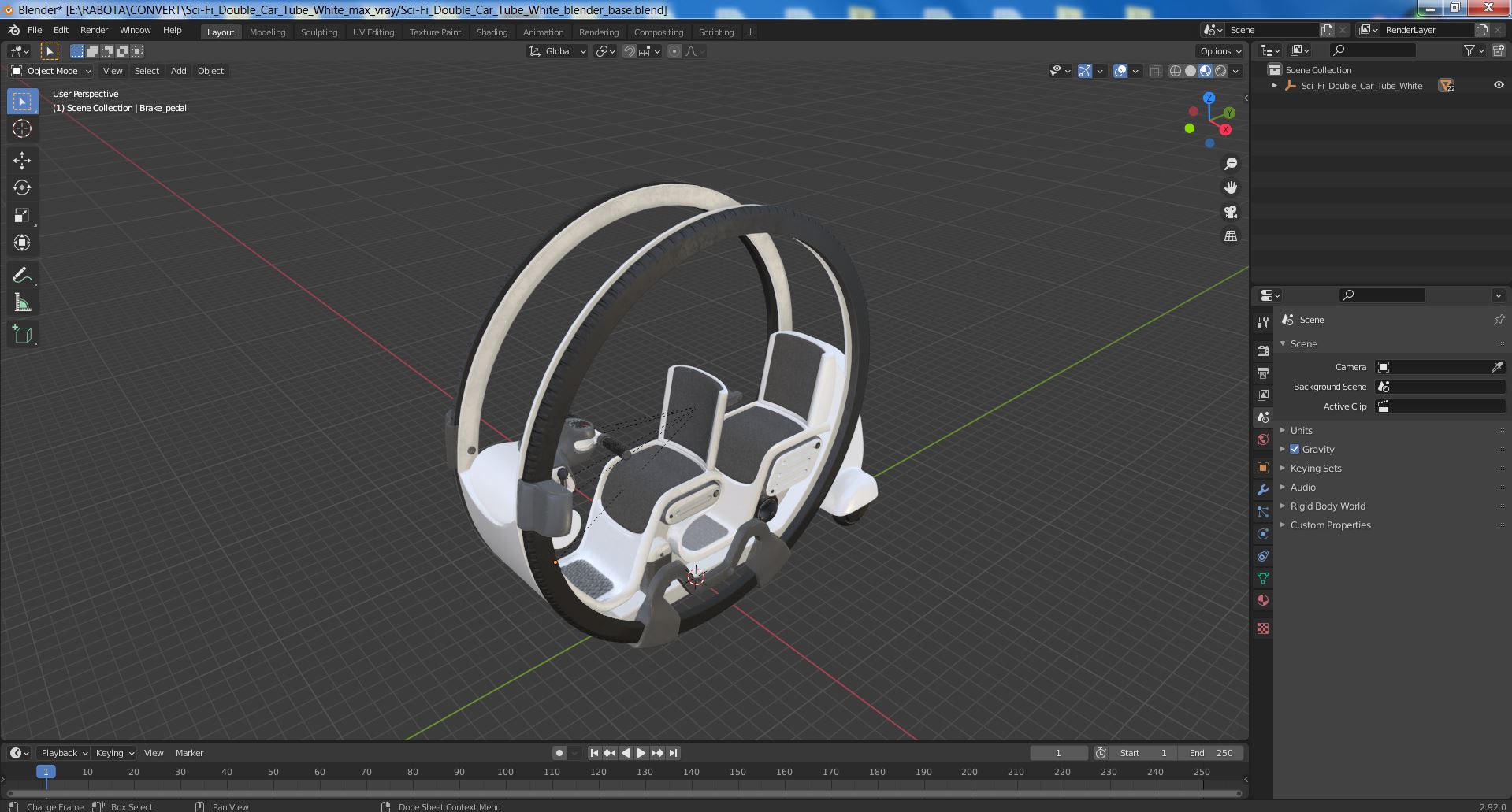Open the Render menu
The height and width of the screenshot is (812, 1512).
click(94, 30)
